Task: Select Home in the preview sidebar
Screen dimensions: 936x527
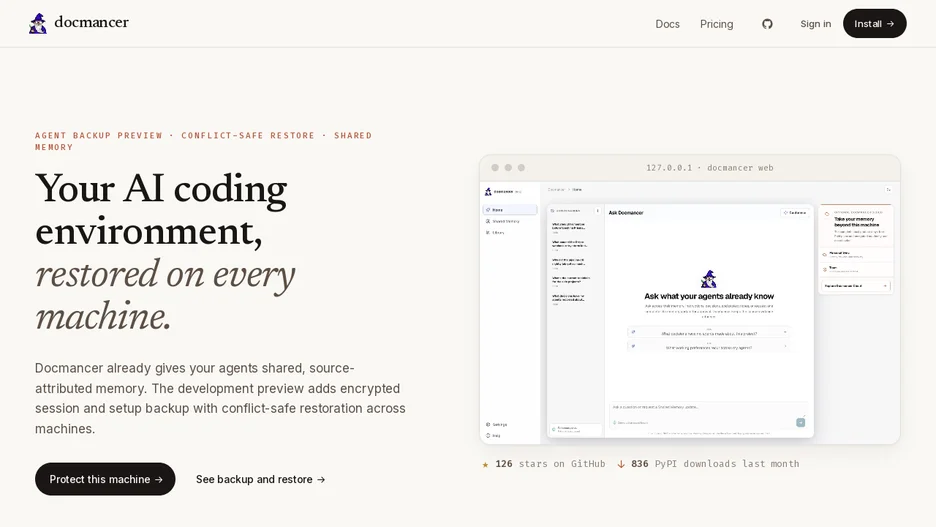Action: tap(510, 210)
